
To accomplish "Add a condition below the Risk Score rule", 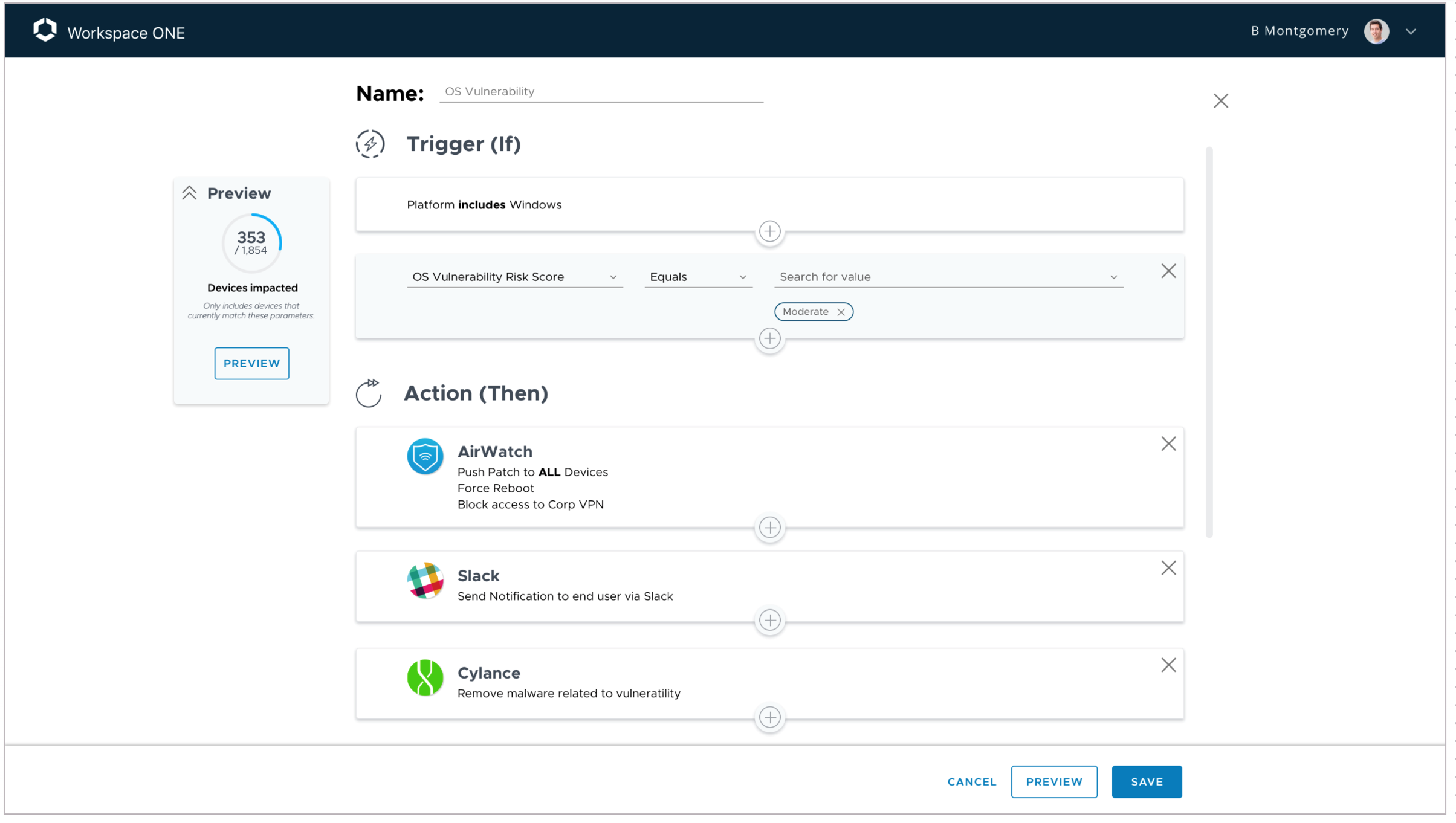I will click(x=769, y=338).
